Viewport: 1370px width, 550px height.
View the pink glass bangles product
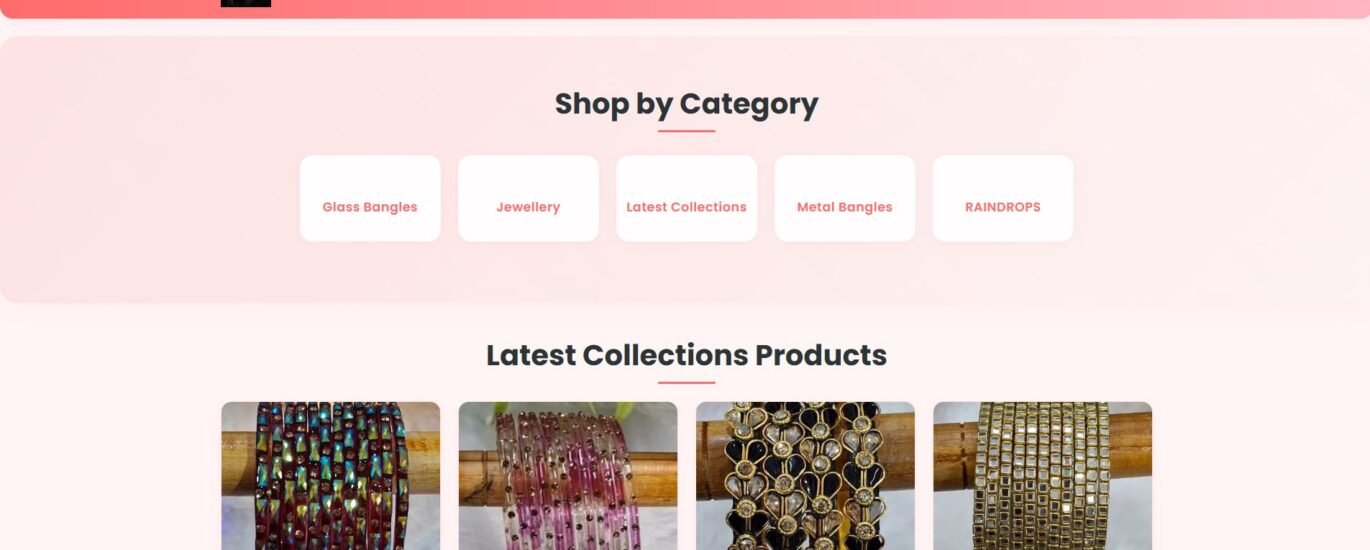click(568, 476)
